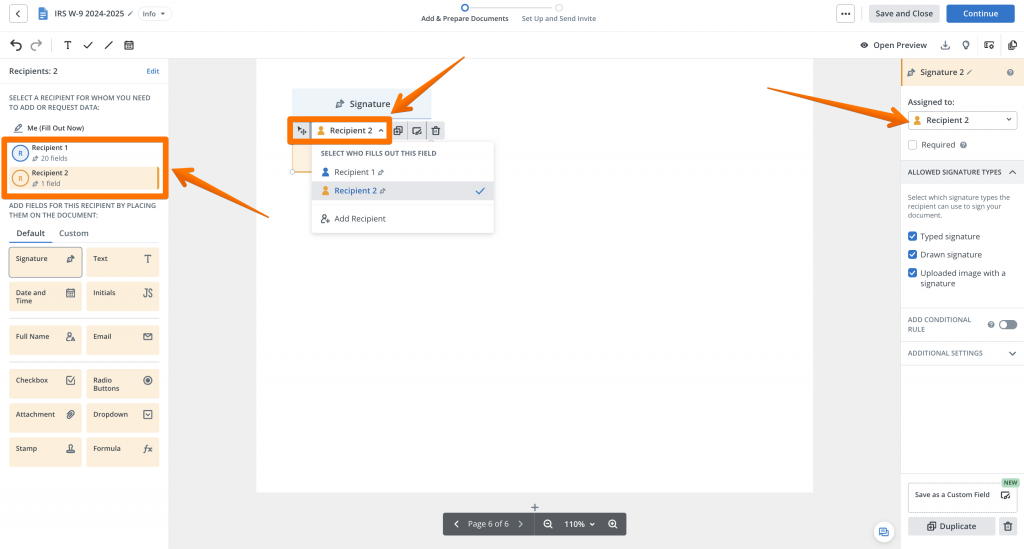1024x549 pixels.
Task: Go to the next page
Action: pyautogui.click(x=520, y=524)
